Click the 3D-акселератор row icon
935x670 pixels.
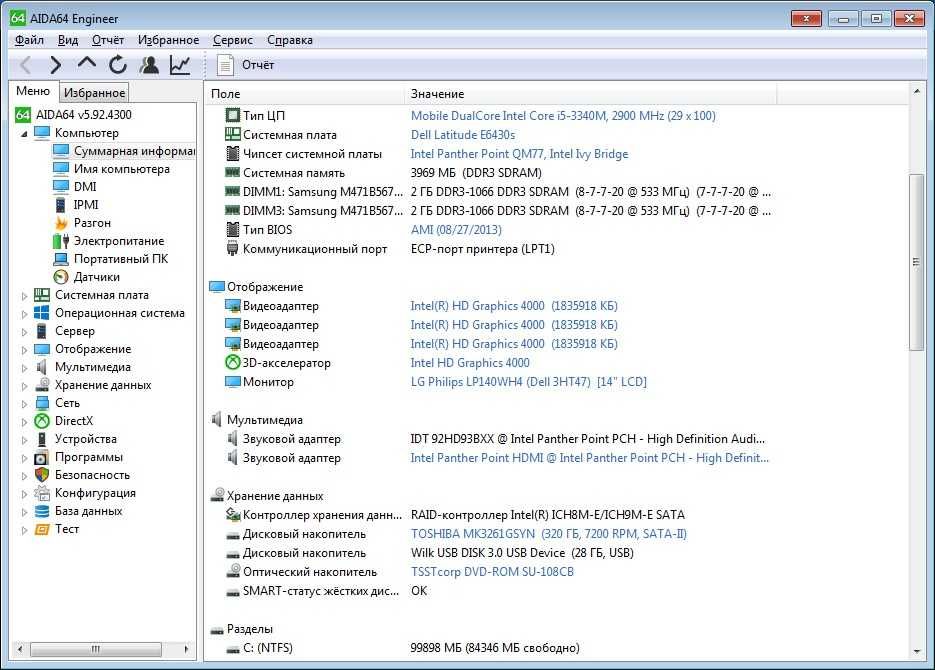click(233, 362)
